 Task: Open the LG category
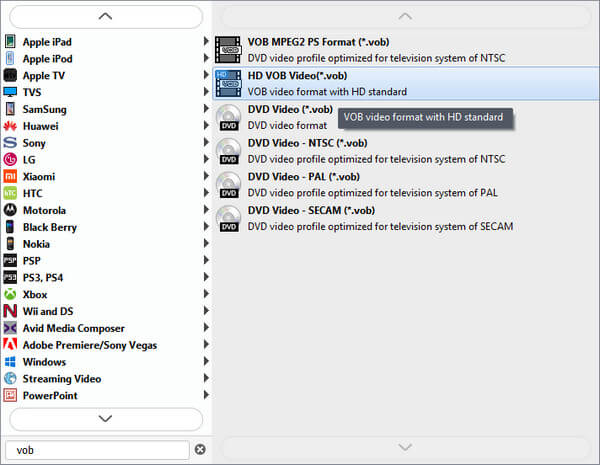point(106,159)
